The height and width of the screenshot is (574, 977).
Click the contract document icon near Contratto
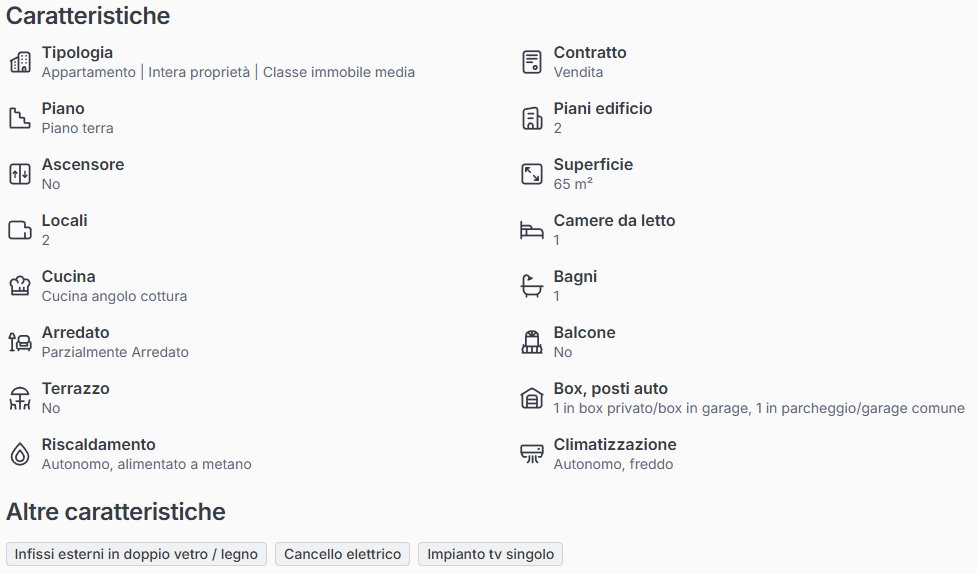[x=532, y=62]
